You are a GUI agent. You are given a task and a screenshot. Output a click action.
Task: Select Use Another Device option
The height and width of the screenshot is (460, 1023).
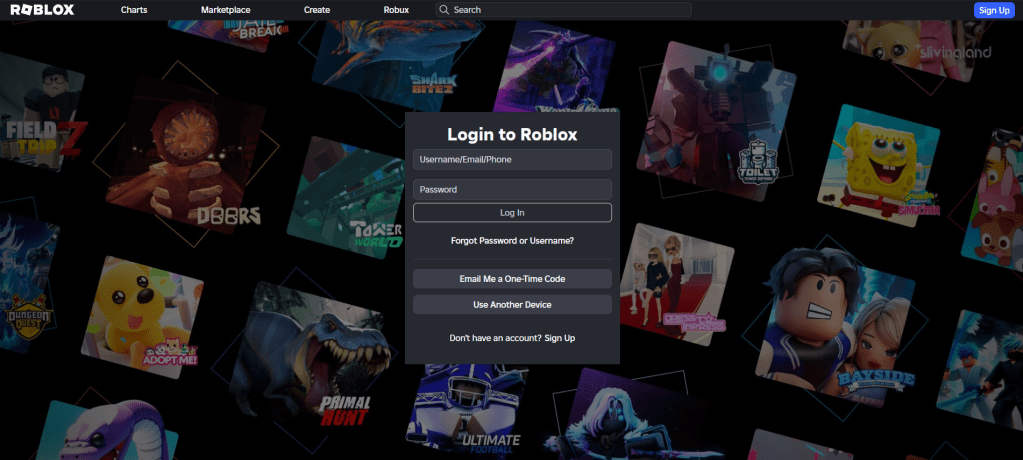pyautogui.click(x=512, y=305)
